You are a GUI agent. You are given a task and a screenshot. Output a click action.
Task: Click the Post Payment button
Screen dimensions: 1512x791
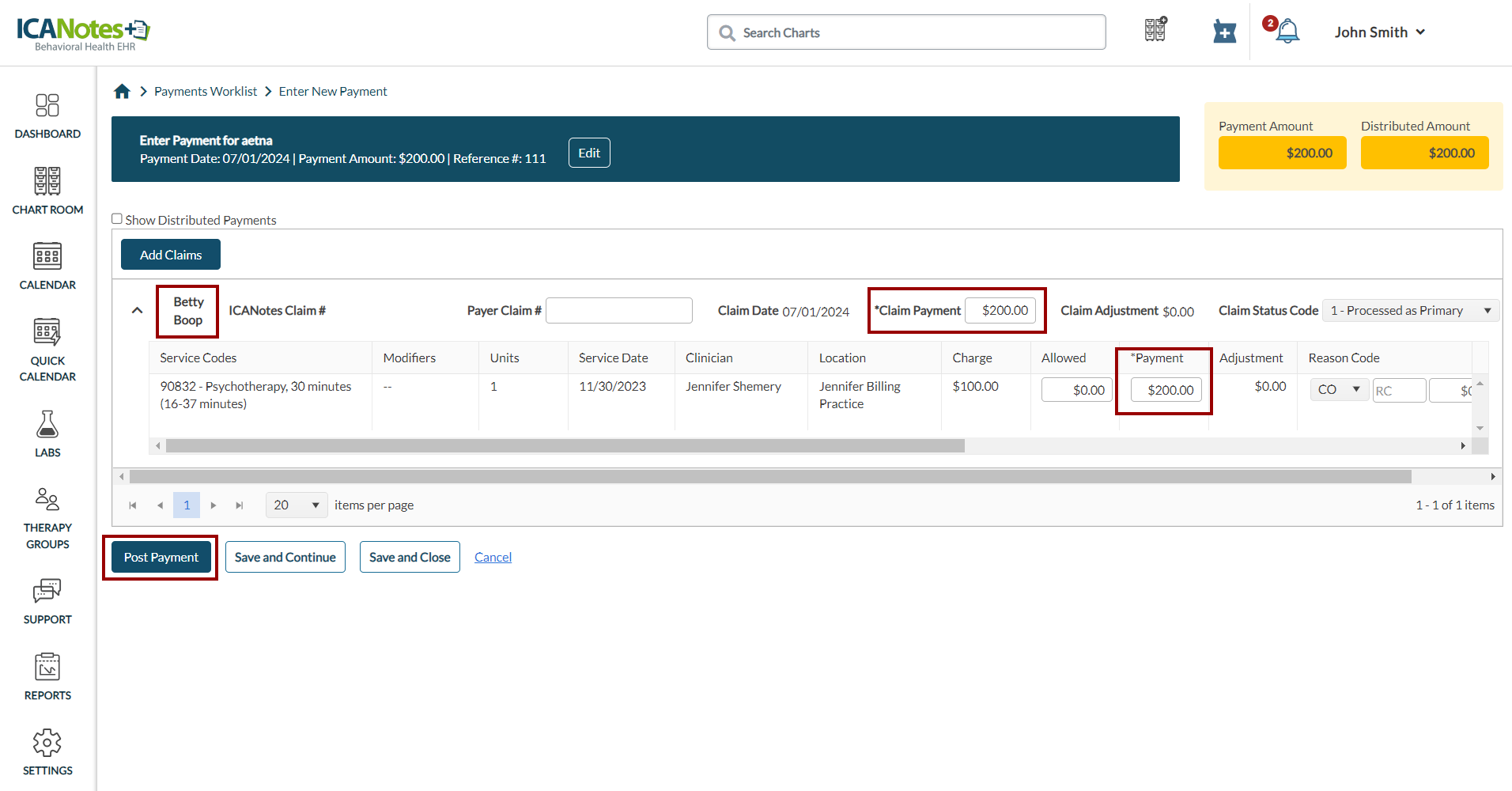[x=161, y=557]
